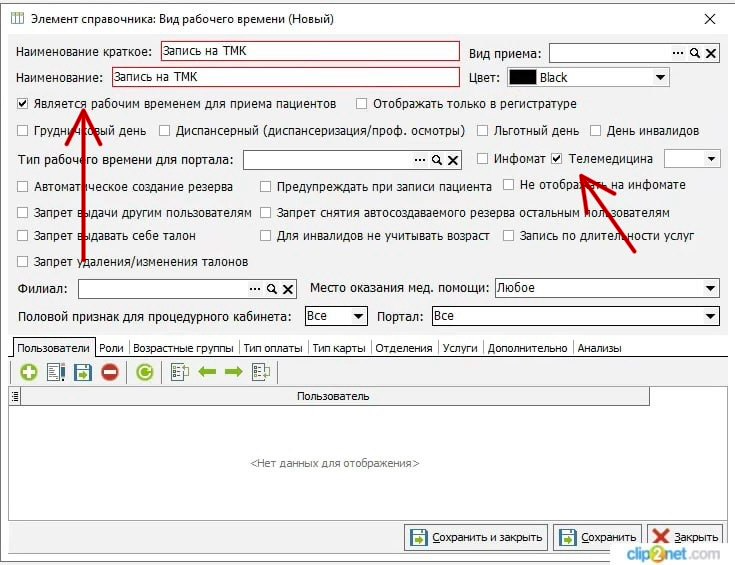Click the red delete record icon
Screen dimensions: 735x565
(110, 372)
